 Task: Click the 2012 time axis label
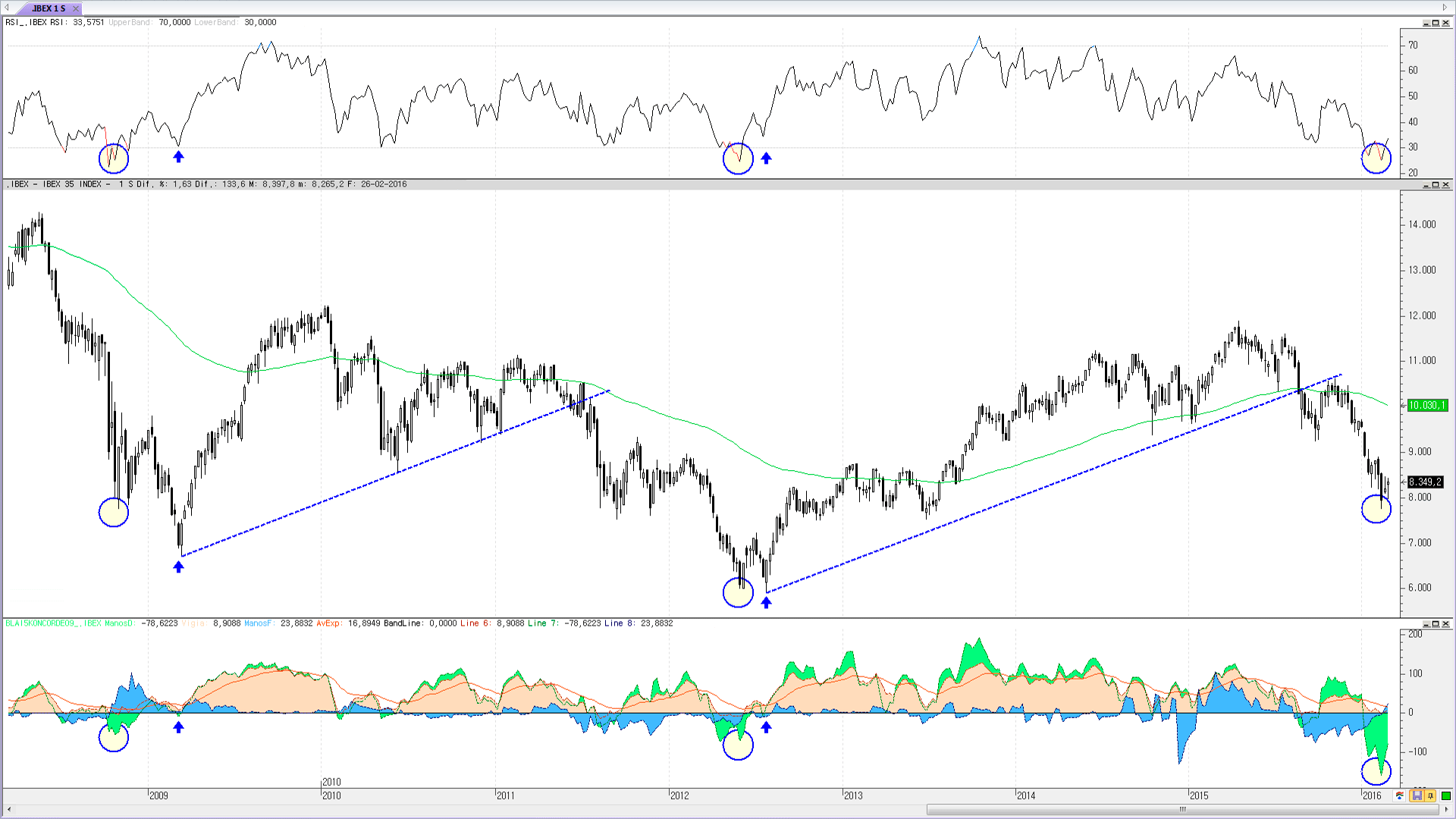point(679,795)
